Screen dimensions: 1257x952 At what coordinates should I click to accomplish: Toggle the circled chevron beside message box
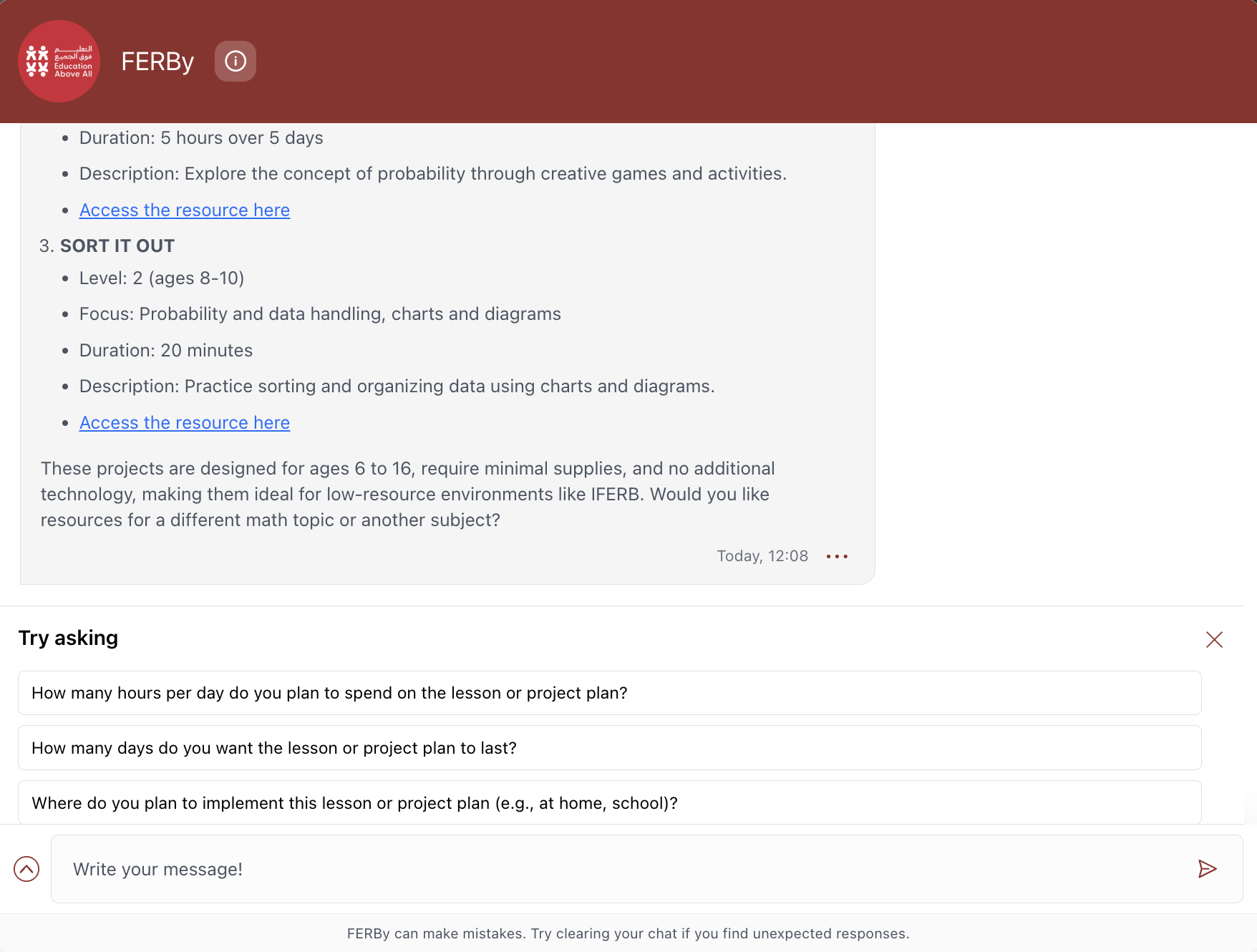pyautogui.click(x=26, y=869)
